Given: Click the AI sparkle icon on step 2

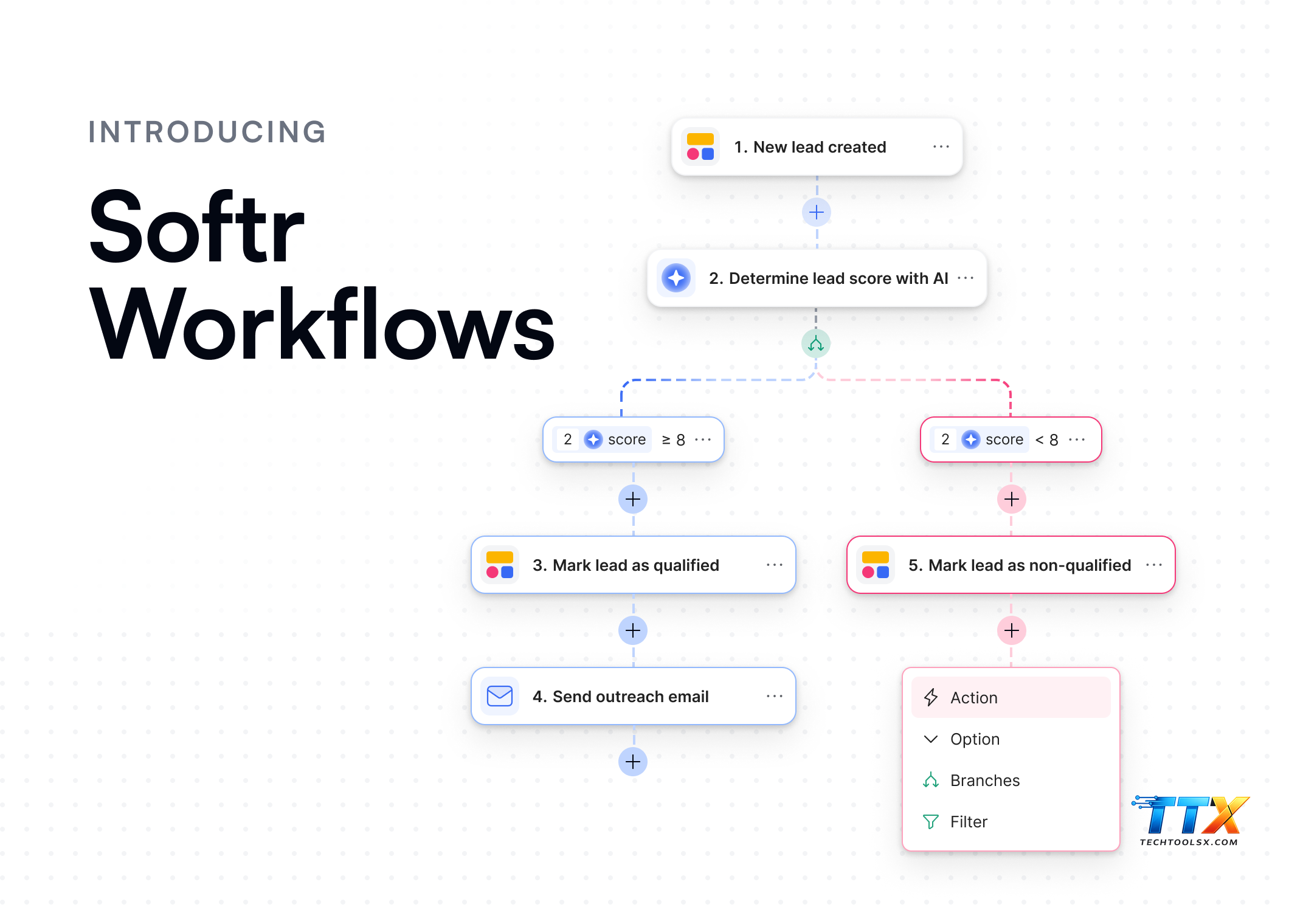Looking at the screenshot, I should click(676, 278).
